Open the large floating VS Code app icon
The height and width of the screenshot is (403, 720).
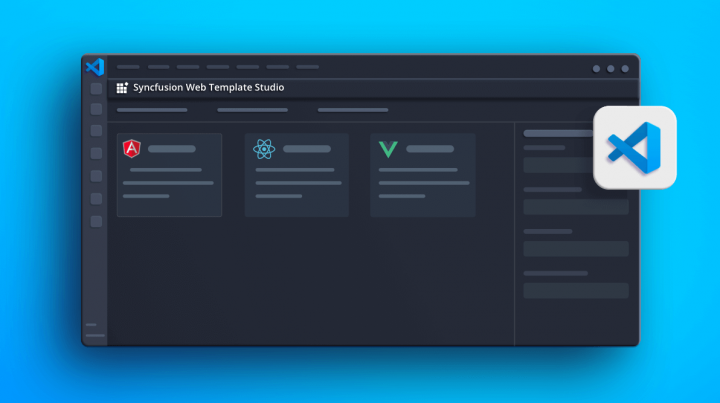point(635,147)
